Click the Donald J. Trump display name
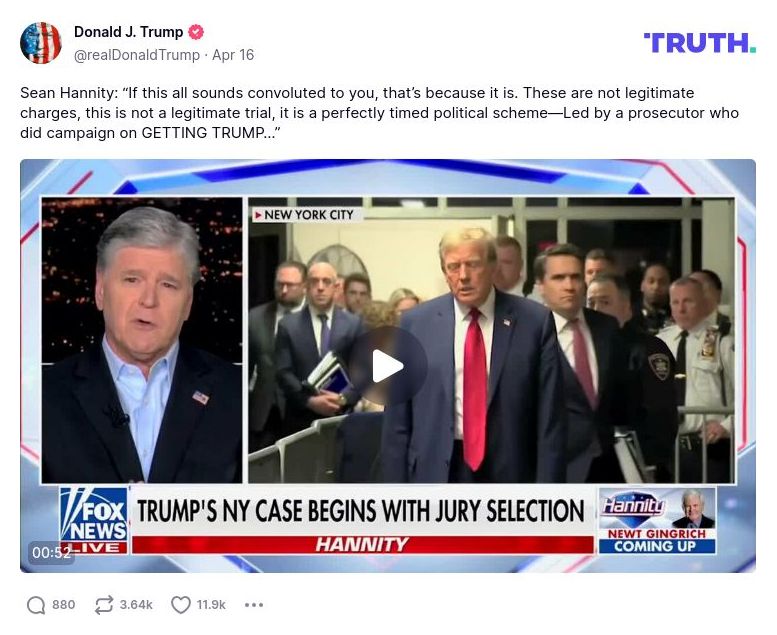The width and height of the screenshot is (777, 635). click(x=128, y=32)
